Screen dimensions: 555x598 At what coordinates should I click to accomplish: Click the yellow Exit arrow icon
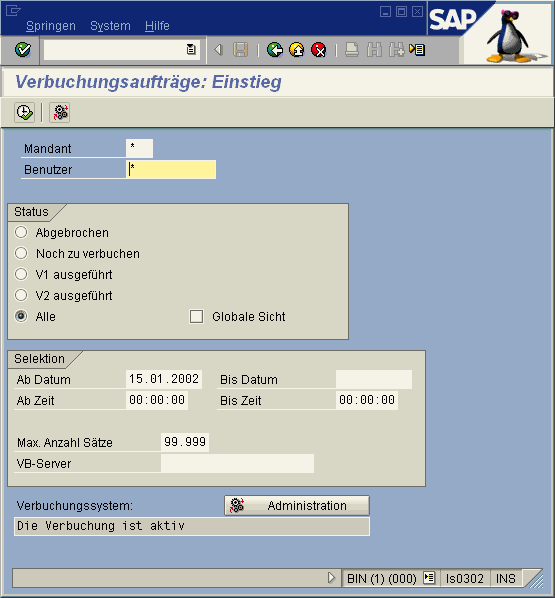point(297,50)
